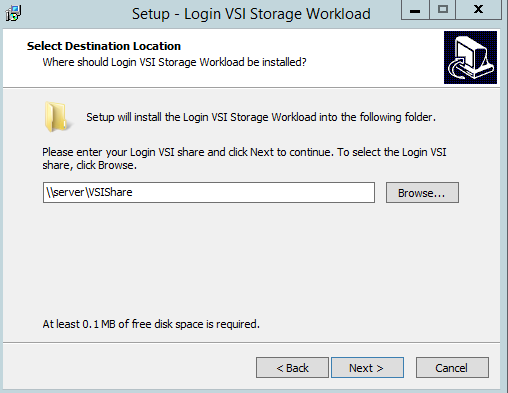
Task: Click the Setup - Login VSI Storage Workload title
Action: (251, 14)
